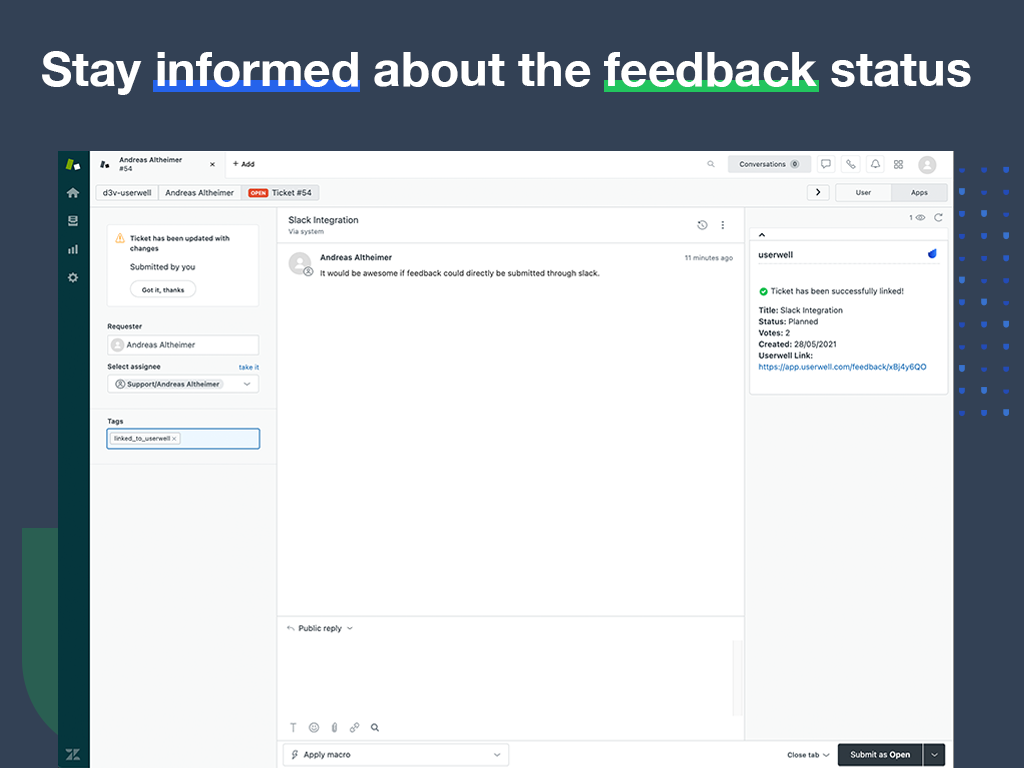
Task: Open Reporting bar chart icon in sidebar
Action: point(73,249)
